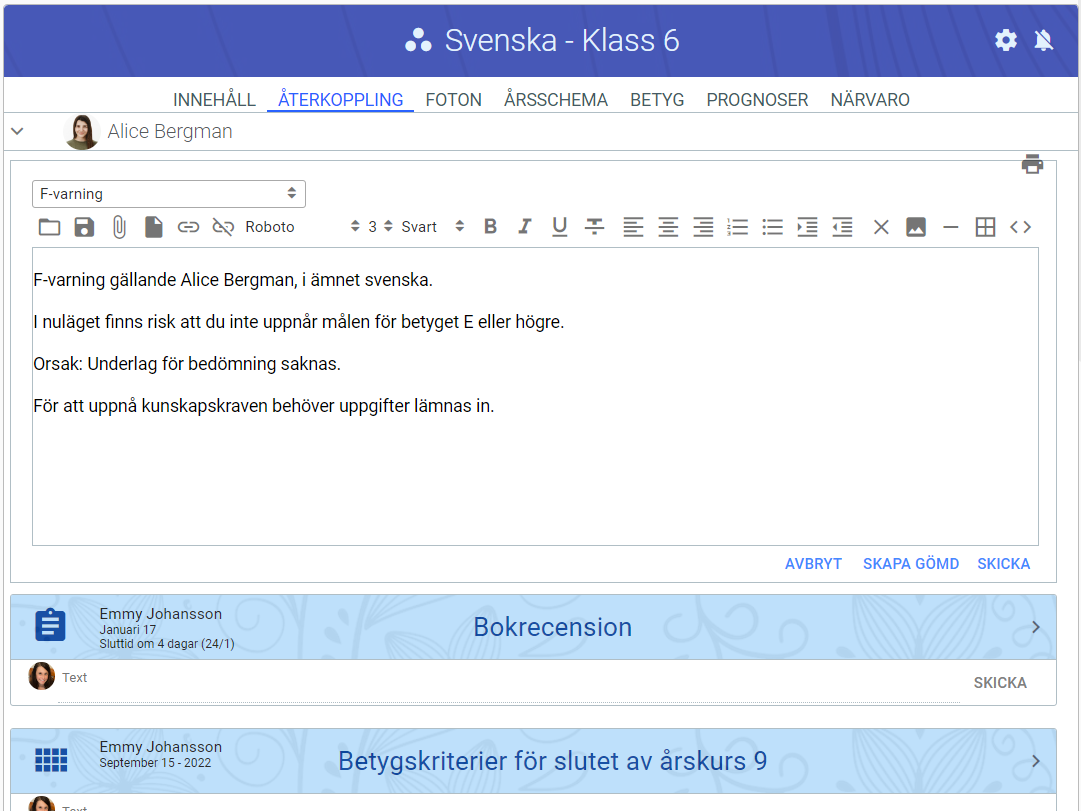Open the Svart text color picker

click(x=432, y=227)
